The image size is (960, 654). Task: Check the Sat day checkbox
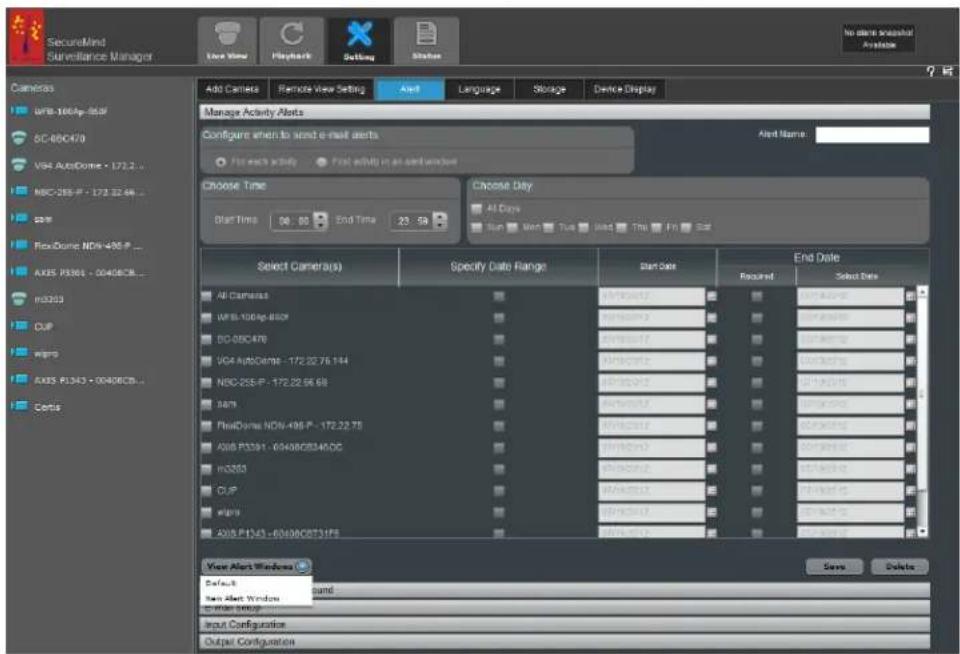(686, 228)
